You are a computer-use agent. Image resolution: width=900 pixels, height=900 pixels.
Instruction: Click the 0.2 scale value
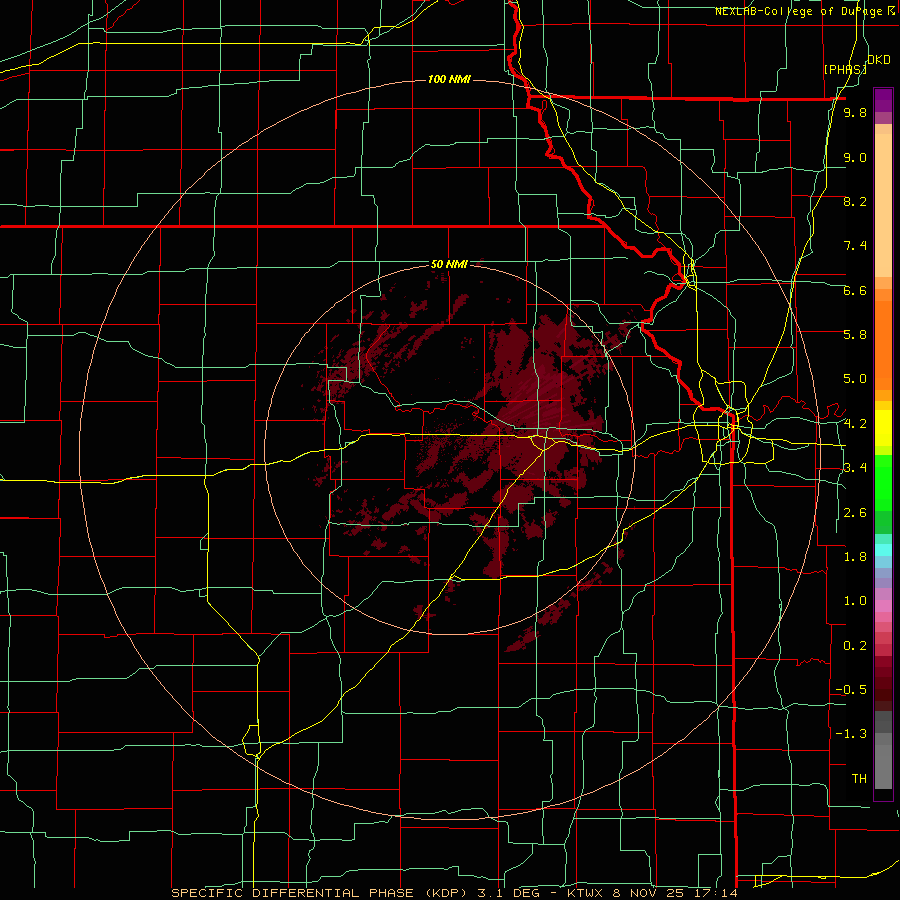pos(855,646)
